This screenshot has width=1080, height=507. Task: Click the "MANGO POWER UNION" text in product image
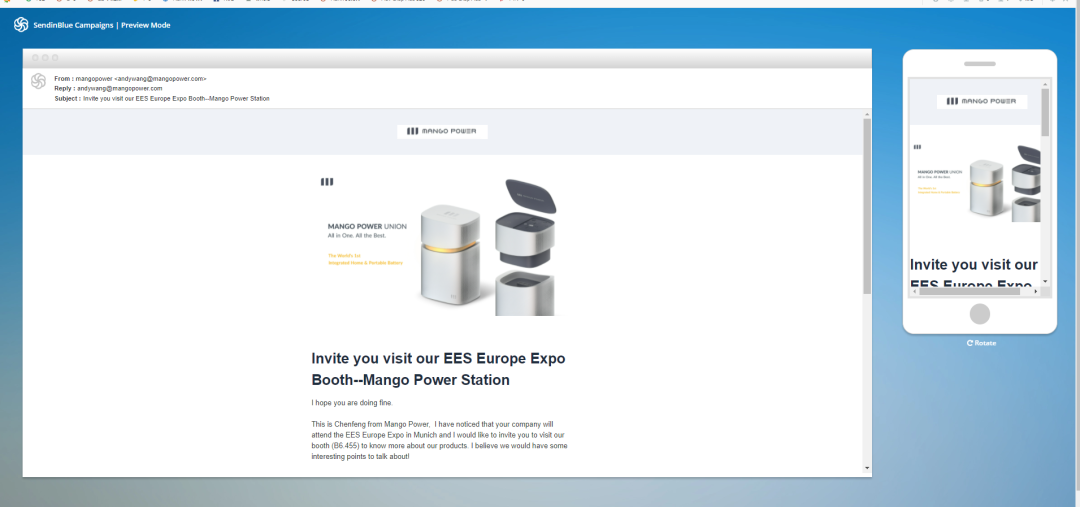(x=367, y=227)
